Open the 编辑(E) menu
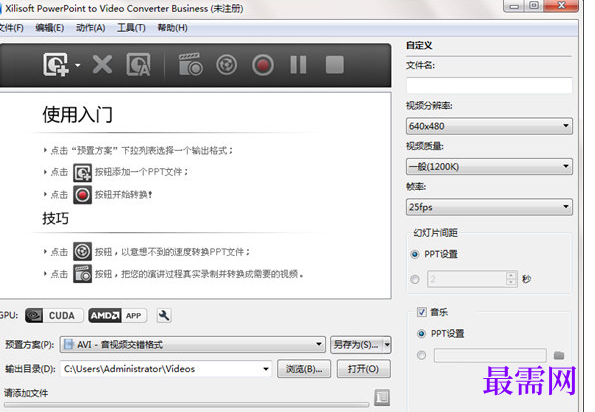 pos(50,28)
